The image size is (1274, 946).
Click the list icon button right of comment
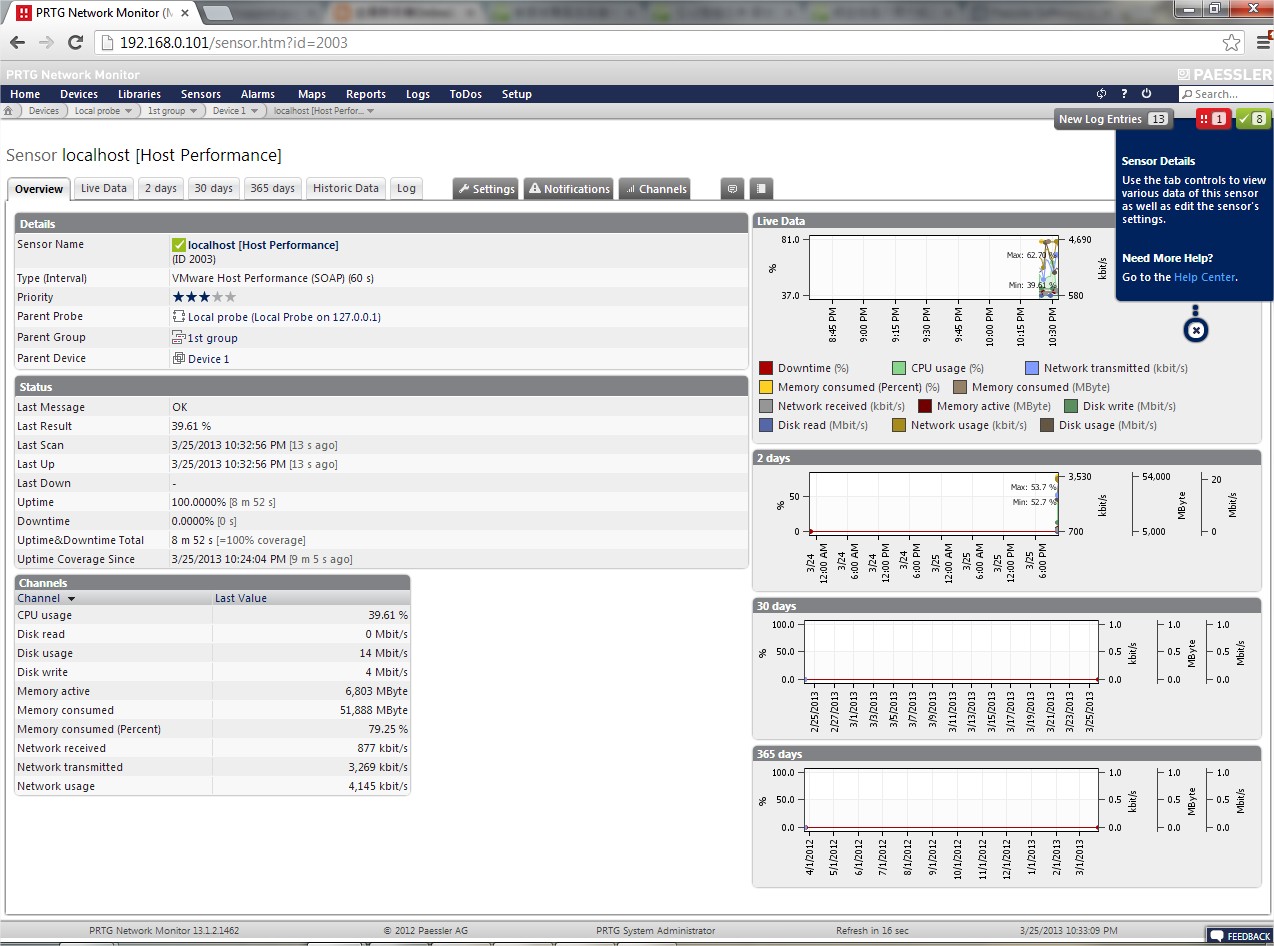pos(761,188)
